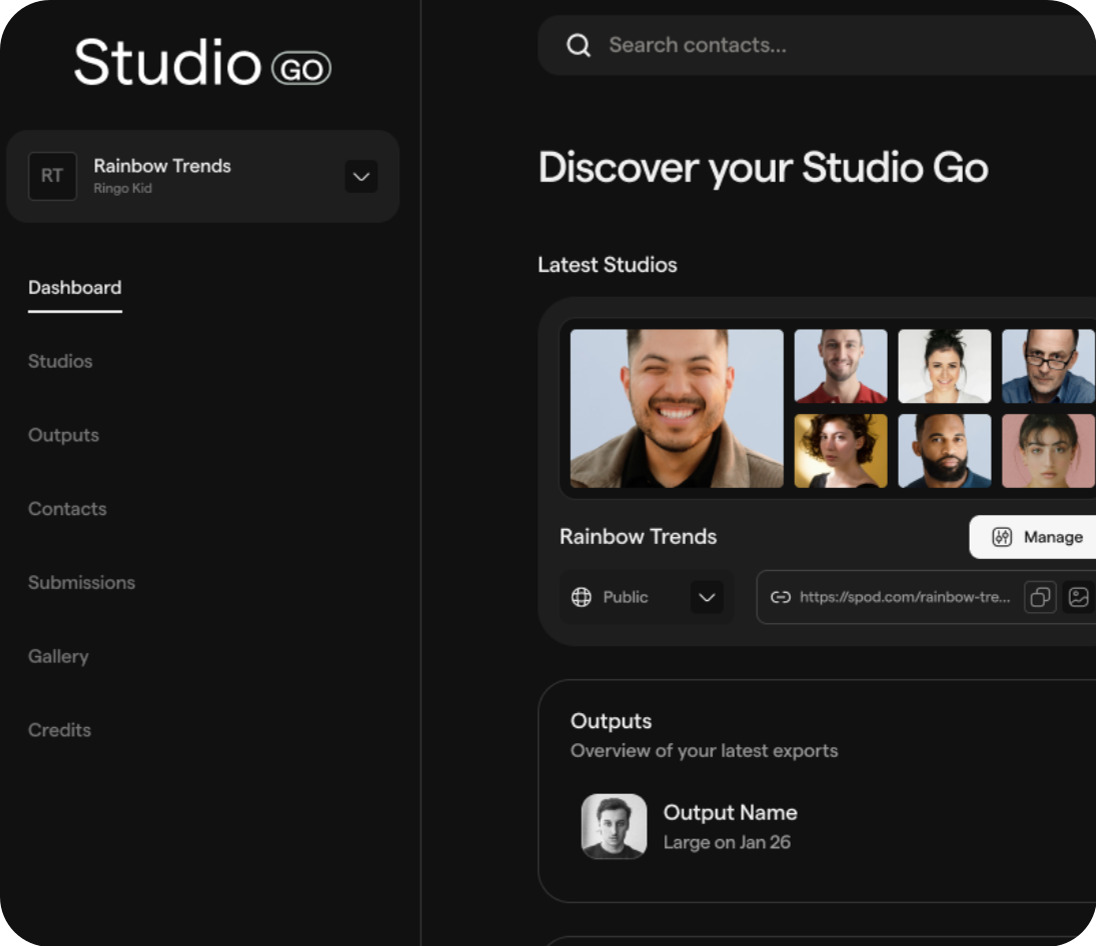
Task: Select the woman on pink background thumbnail
Action: pyautogui.click(x=1048, y=451)
